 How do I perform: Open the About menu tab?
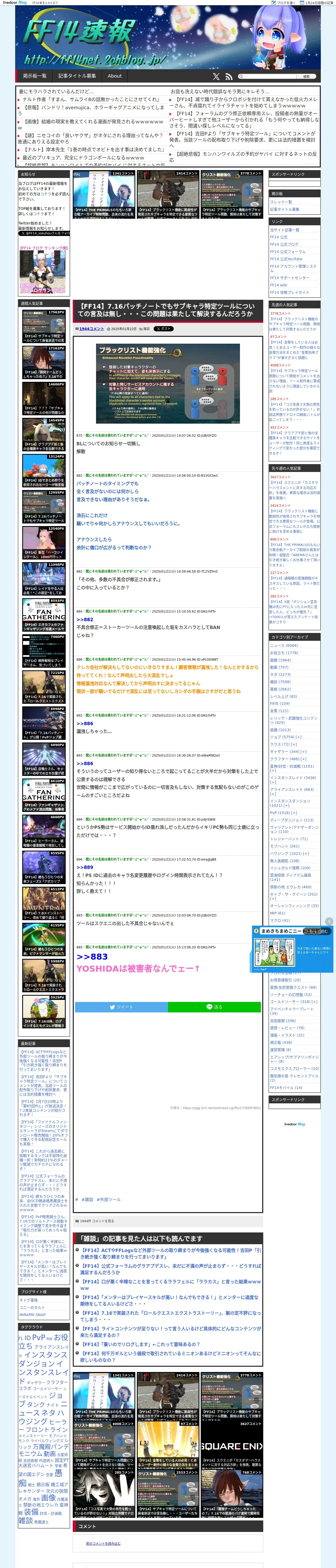[x=115, y=76]
